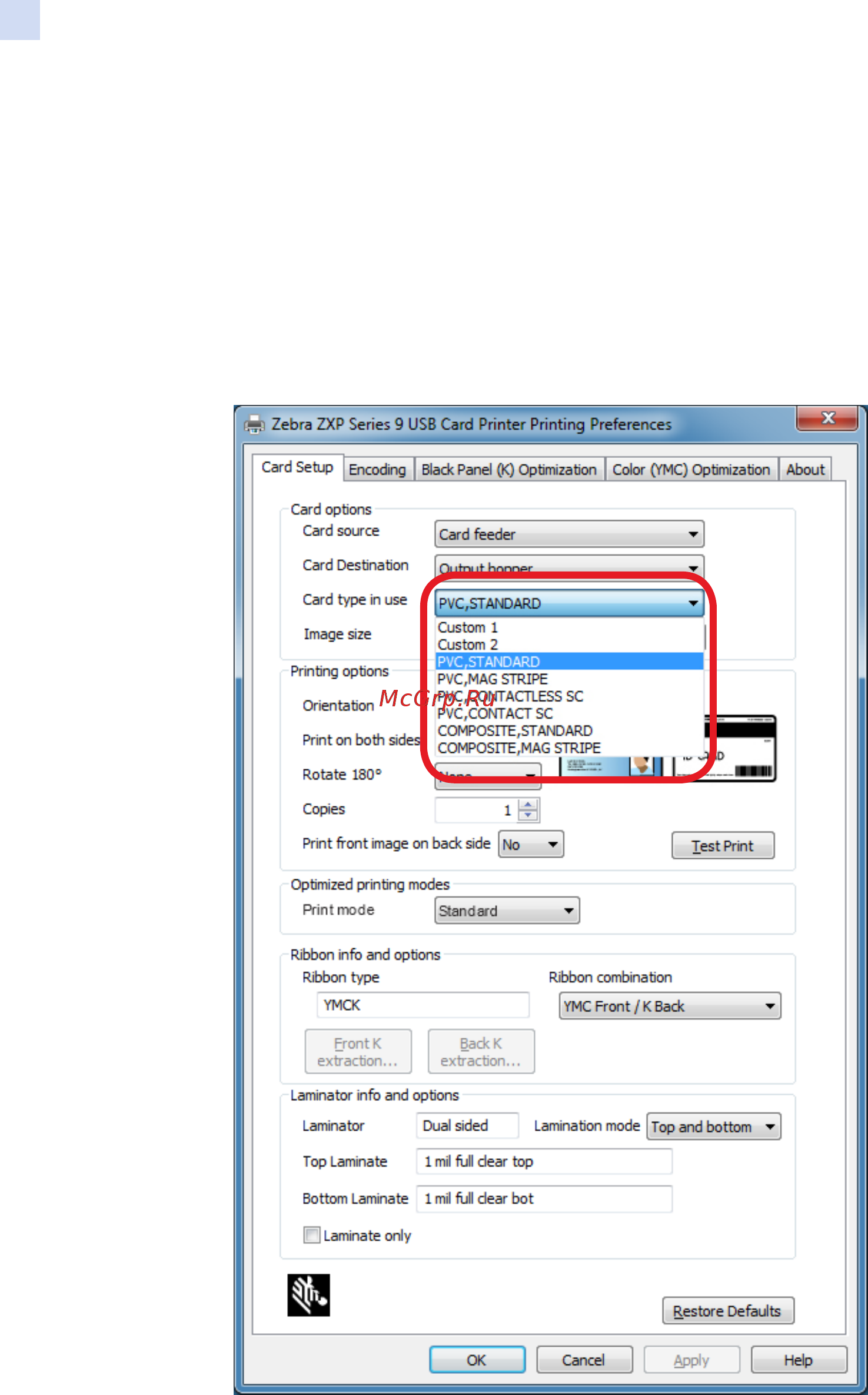
Task: Click the Top Laminate field
Action: [544, 1161]
